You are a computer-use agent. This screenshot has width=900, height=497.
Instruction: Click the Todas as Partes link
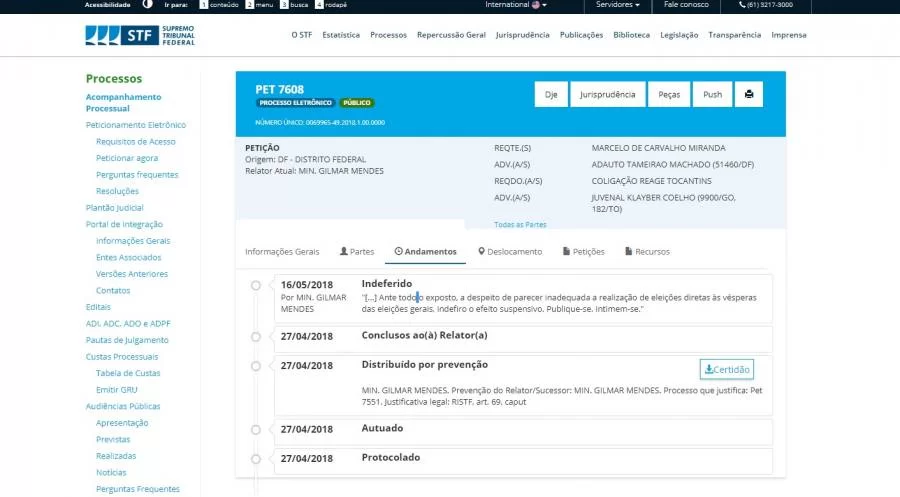tap(520, 224)
